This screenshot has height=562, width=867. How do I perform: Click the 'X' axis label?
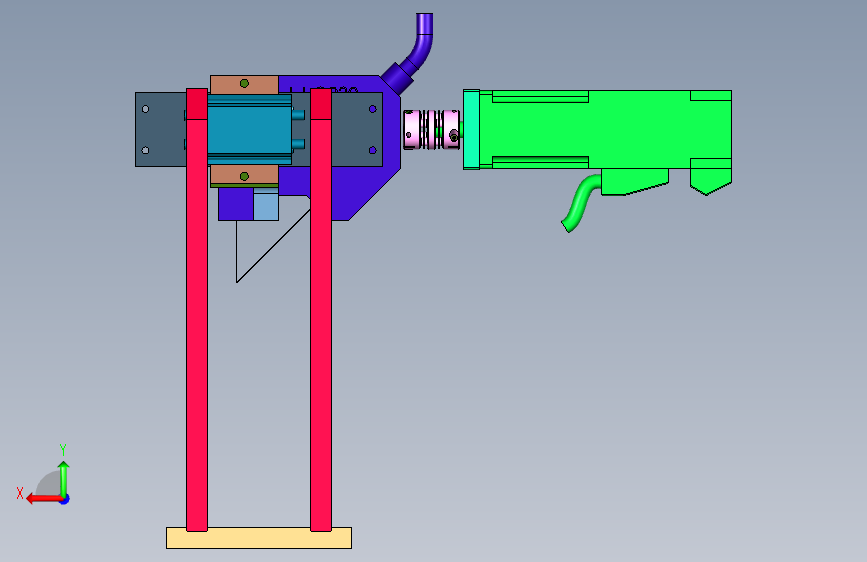pyautogui.click(x=20, y=493)
